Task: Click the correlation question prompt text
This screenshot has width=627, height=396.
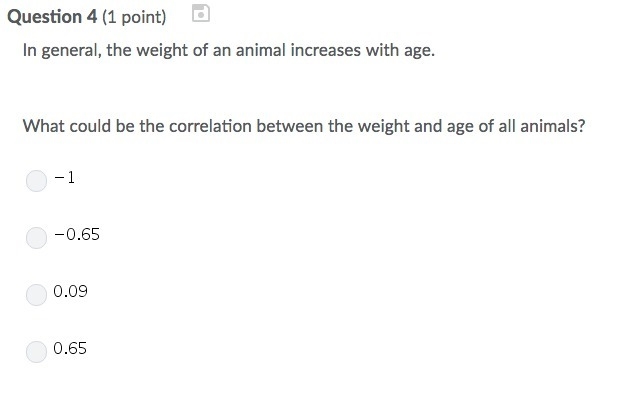Action: [x=304, y=126]
